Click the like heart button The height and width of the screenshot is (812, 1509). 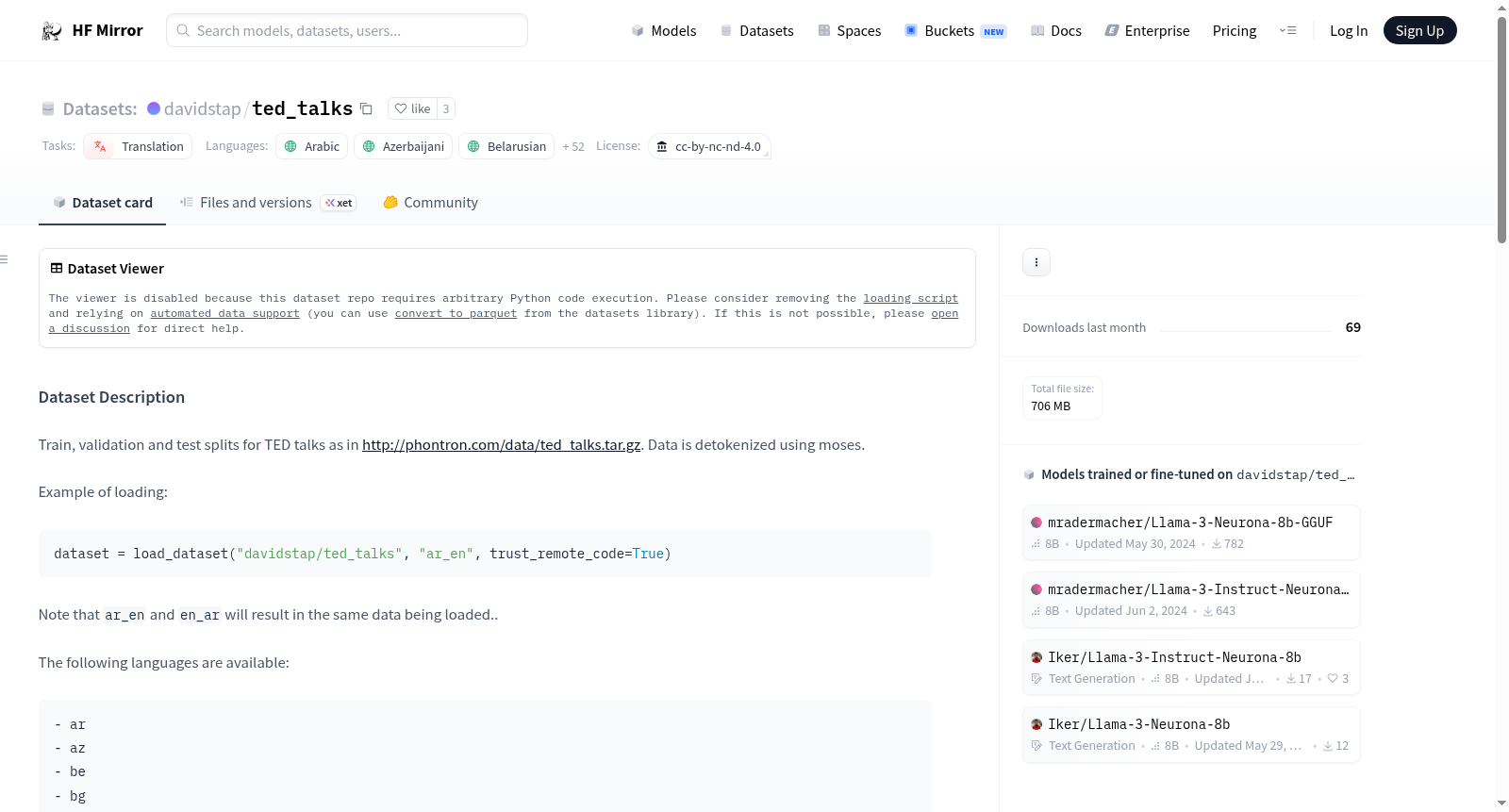coord(412,108)
